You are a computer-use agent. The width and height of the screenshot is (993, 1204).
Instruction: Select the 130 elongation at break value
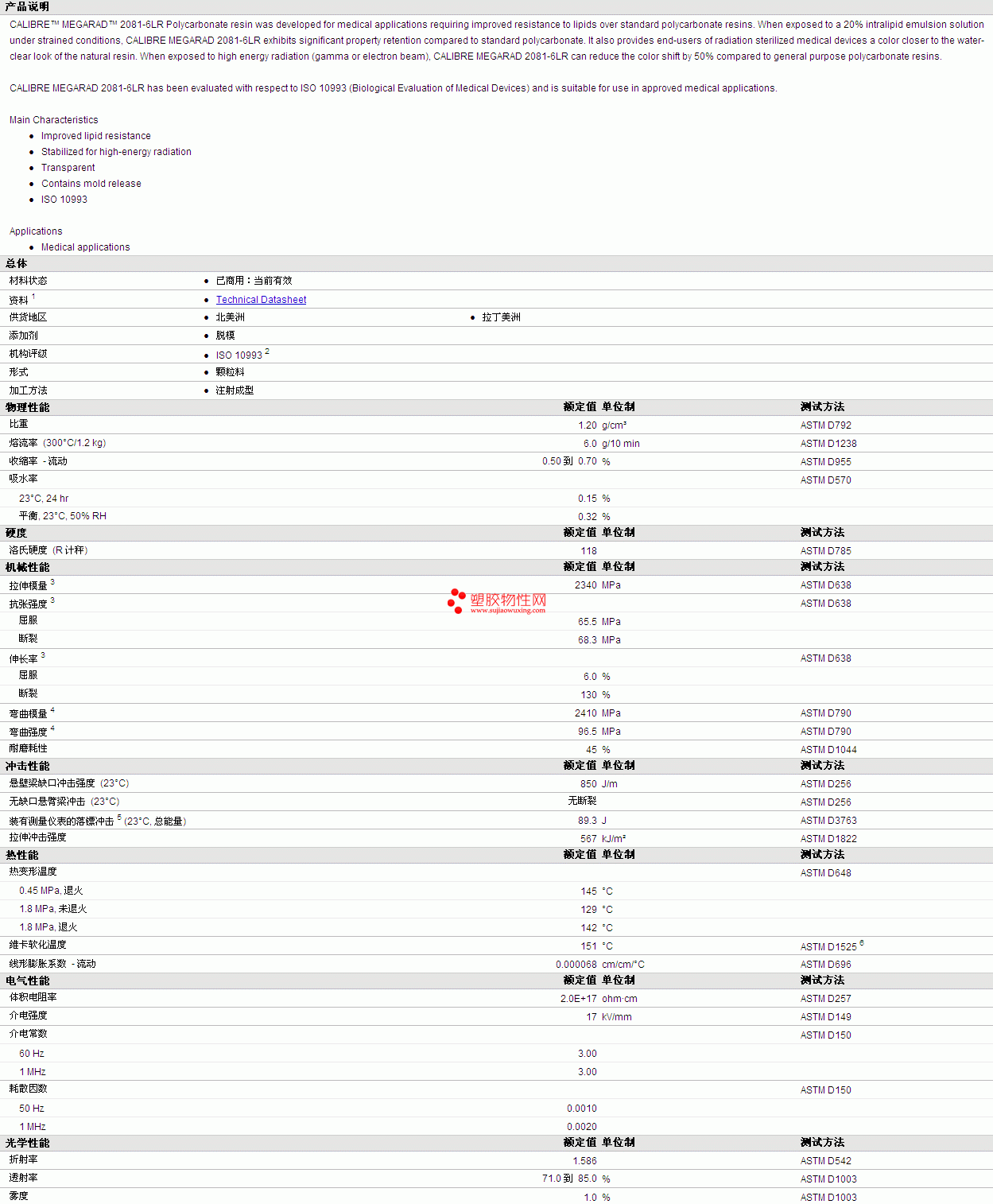pyautogui.click(x=589, y=695)
